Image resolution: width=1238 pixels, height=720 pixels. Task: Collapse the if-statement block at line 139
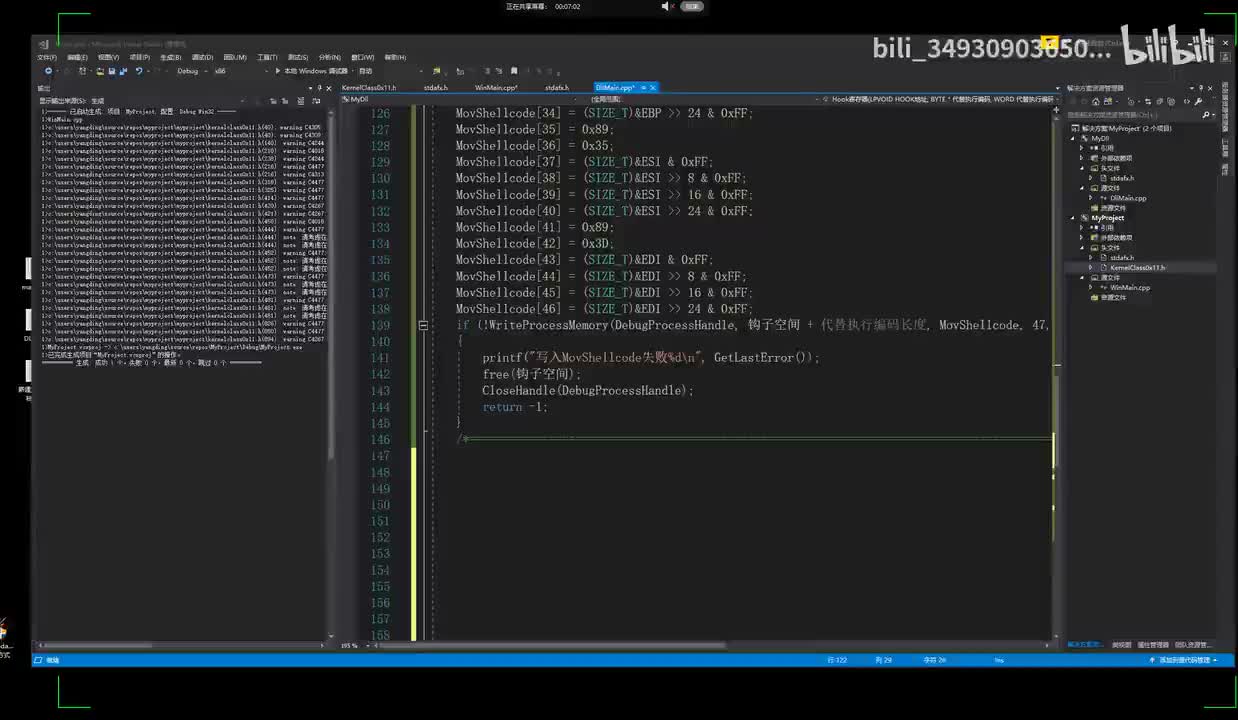[423, 326]
